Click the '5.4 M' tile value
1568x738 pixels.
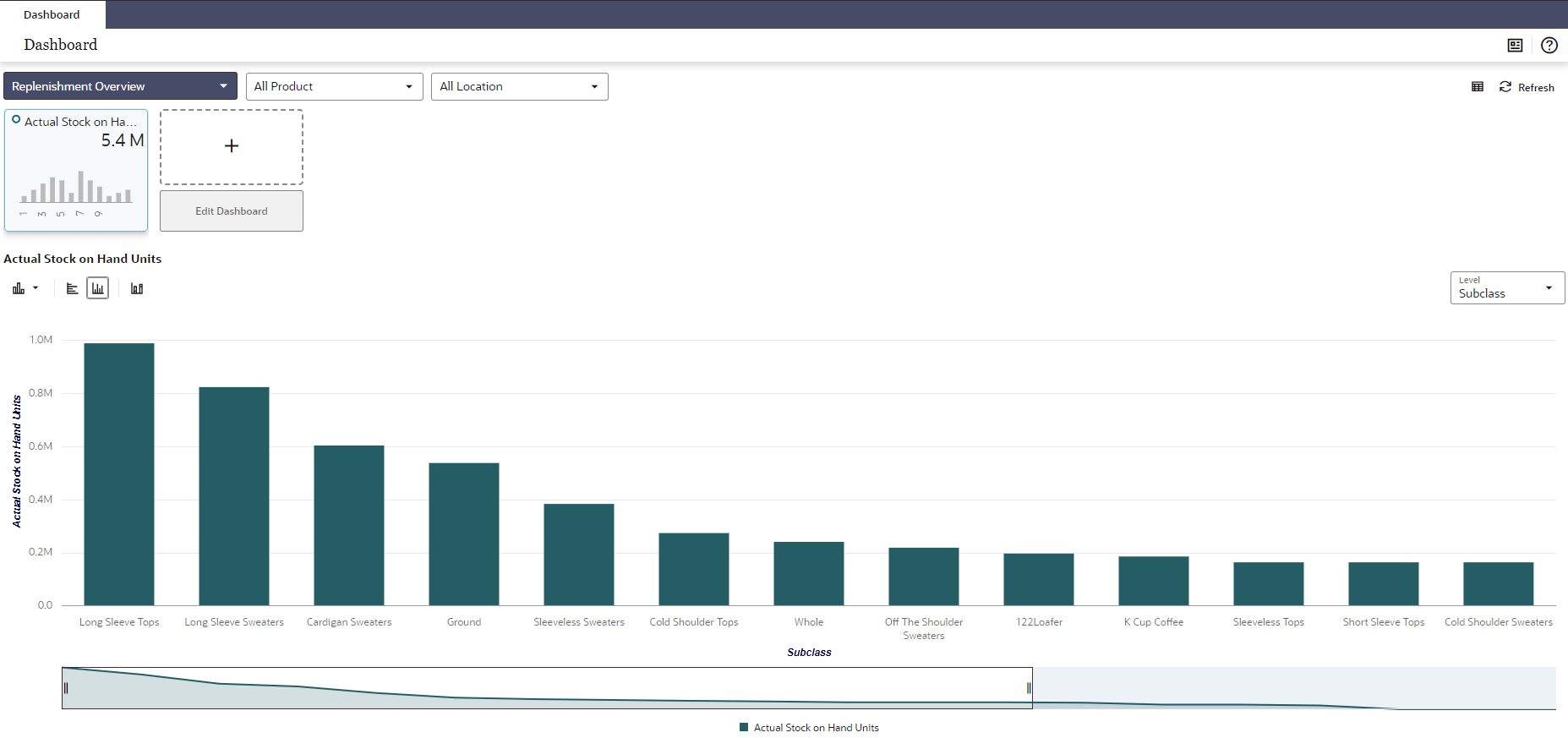[x=123, y=140]
